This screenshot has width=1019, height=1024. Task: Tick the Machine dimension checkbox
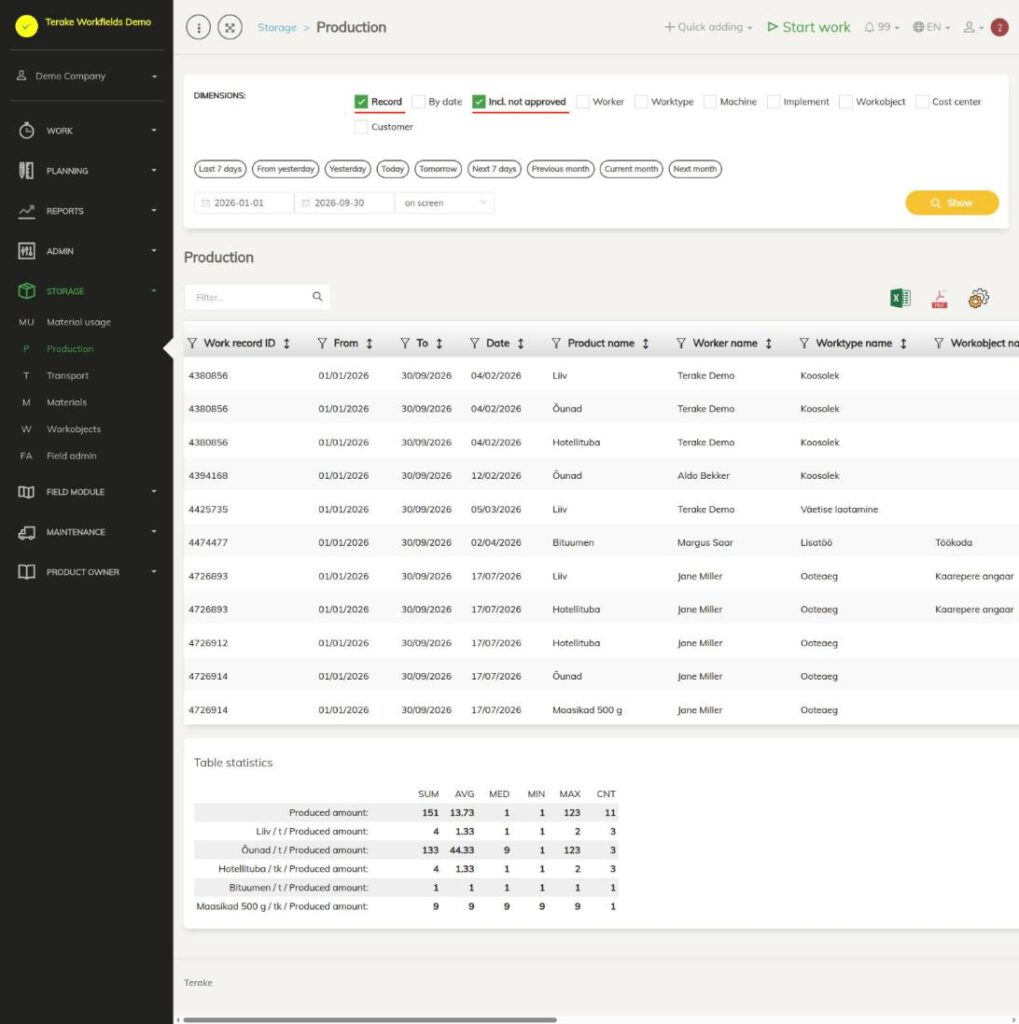710,102
